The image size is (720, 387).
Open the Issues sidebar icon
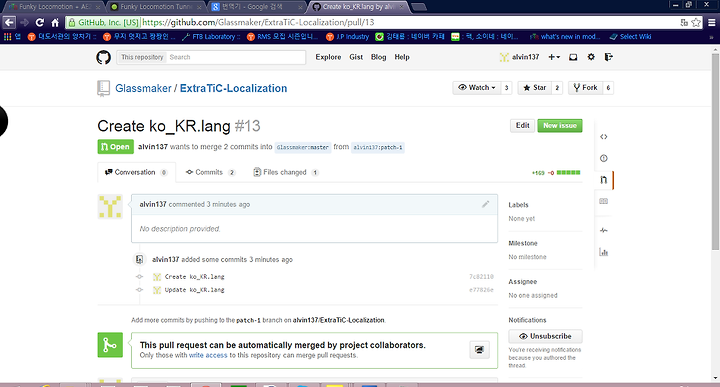pyautogui.click(x=604, y=158)
